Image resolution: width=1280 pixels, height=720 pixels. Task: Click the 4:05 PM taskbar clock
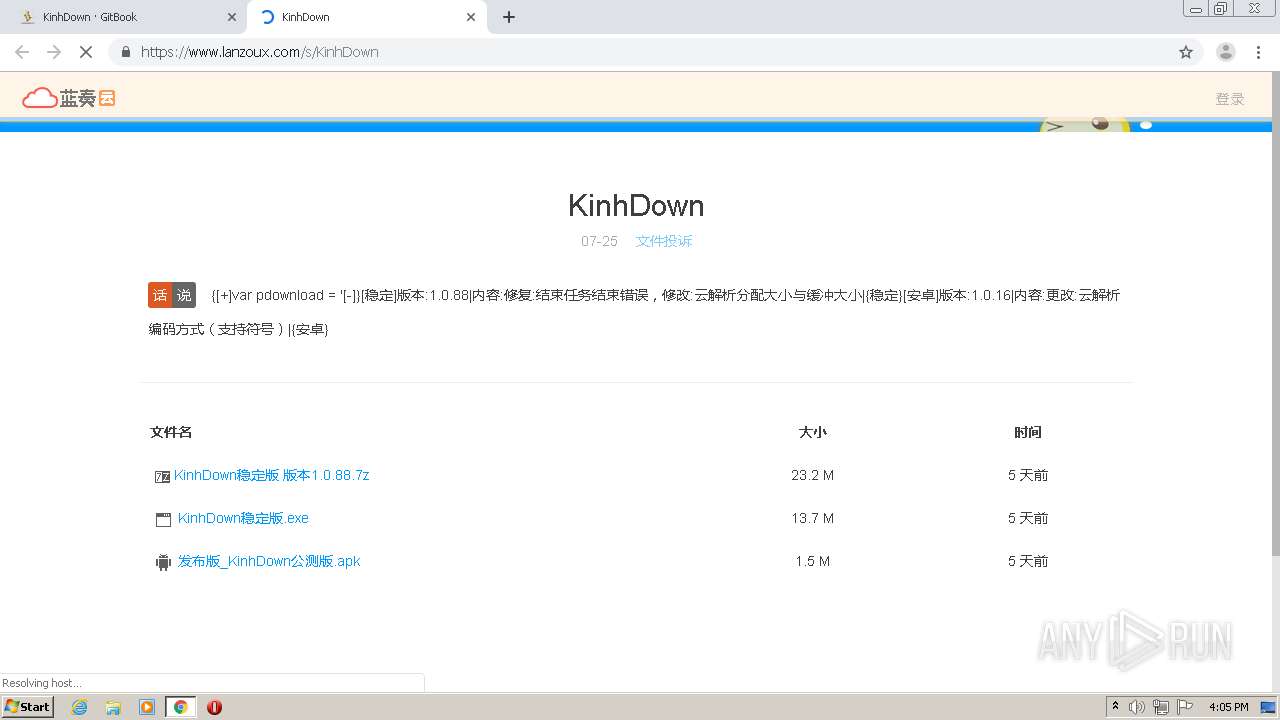click(x=1228, y=707)
